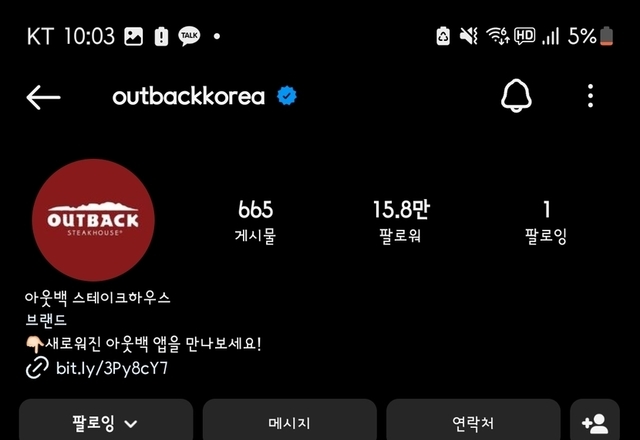
Task: Tap the link chain icon beside bit.ly
Action: pyautogui.click(x=37, y=367)
